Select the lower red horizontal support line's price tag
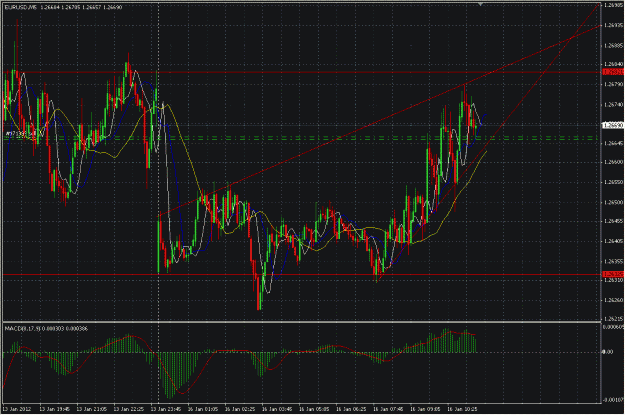625x415 pixels. pos(613,274)
